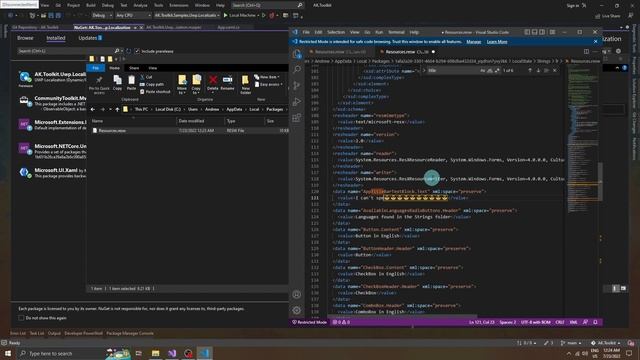Toggle VS Code secondary sidebar layout button

point(542,32)
